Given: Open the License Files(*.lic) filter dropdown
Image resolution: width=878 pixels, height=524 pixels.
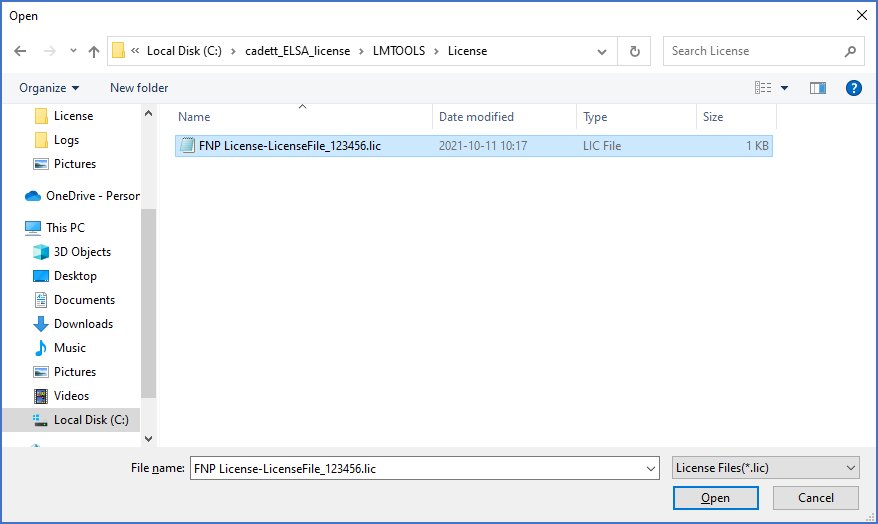Looking at the screenshot, I should (x=765, y=468).
